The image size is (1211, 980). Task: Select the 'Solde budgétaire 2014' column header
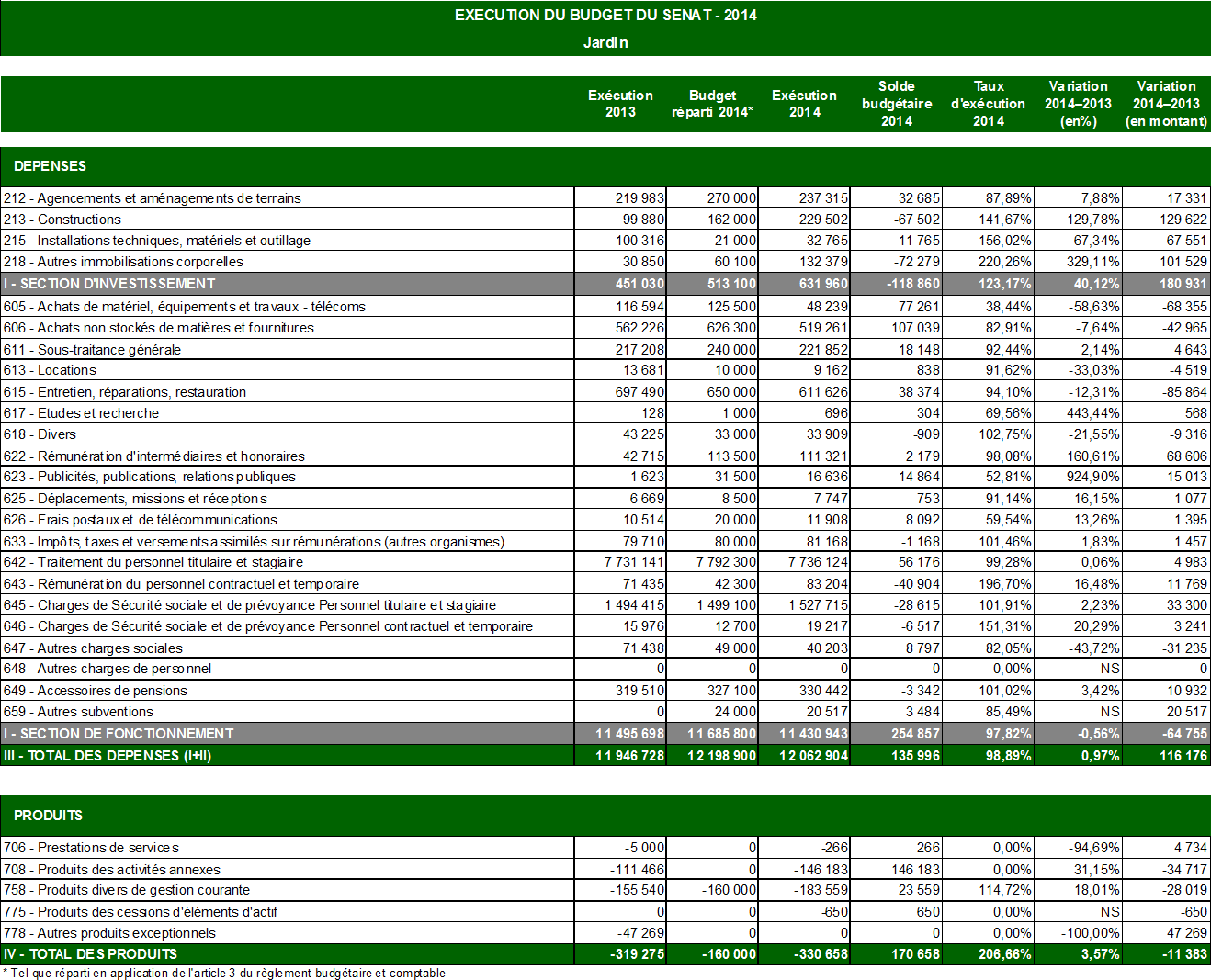click(897, 104)
